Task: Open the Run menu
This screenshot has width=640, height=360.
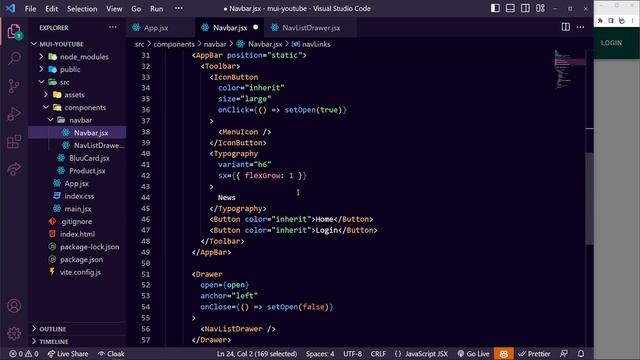Action: pos(156,9)
